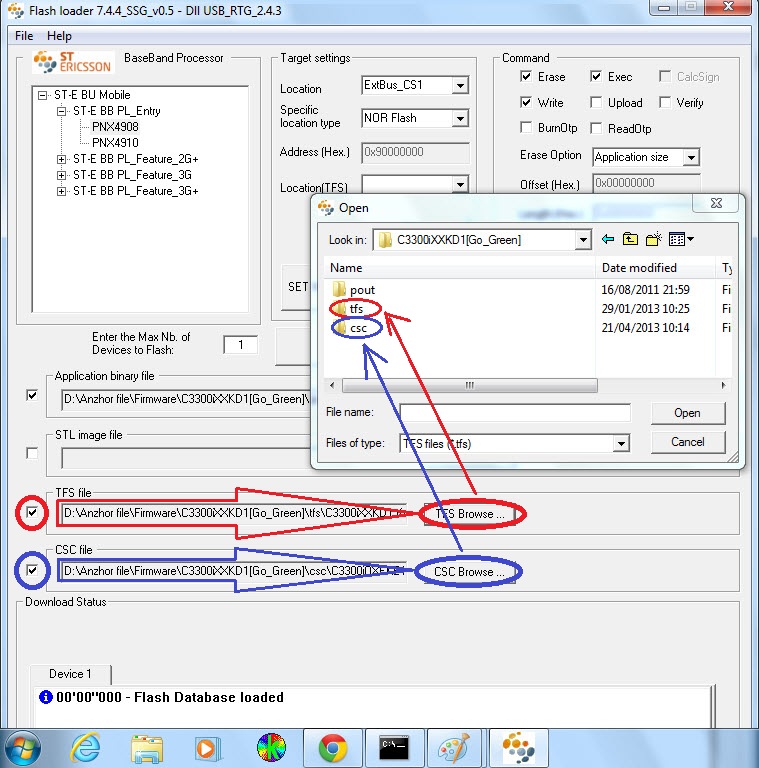Image resolution: width=759 pixels, height=768 pixels.
Task: Switch to Paint on taskbar
Action: pyautogui.click(x=456, y=748)
